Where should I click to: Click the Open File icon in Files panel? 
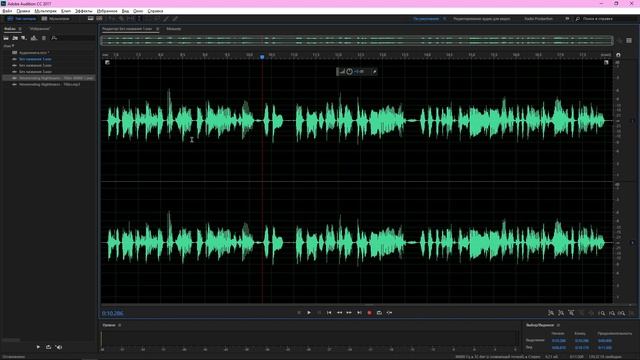coord(6,38)
